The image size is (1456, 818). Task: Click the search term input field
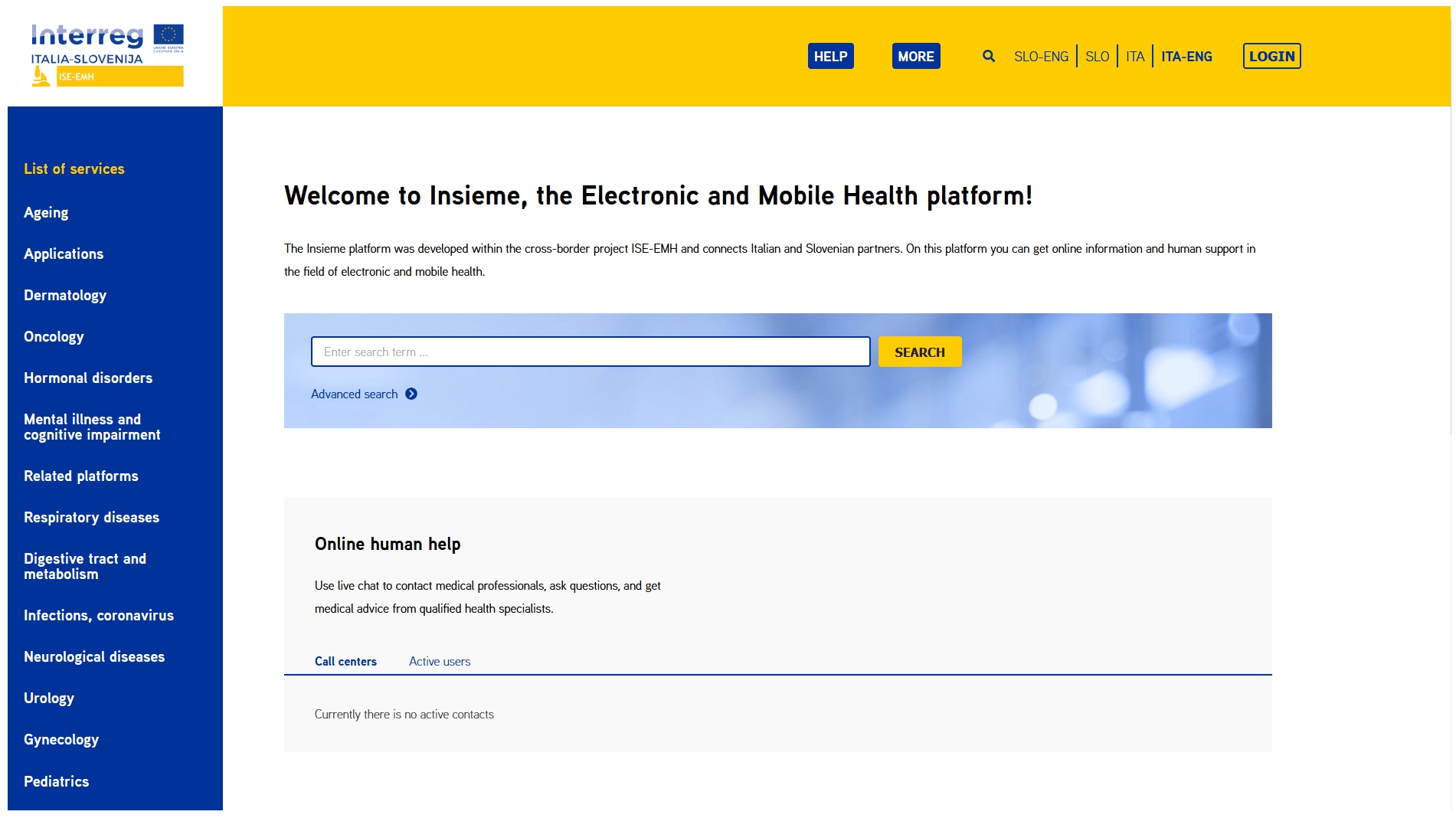coord(591,352)
